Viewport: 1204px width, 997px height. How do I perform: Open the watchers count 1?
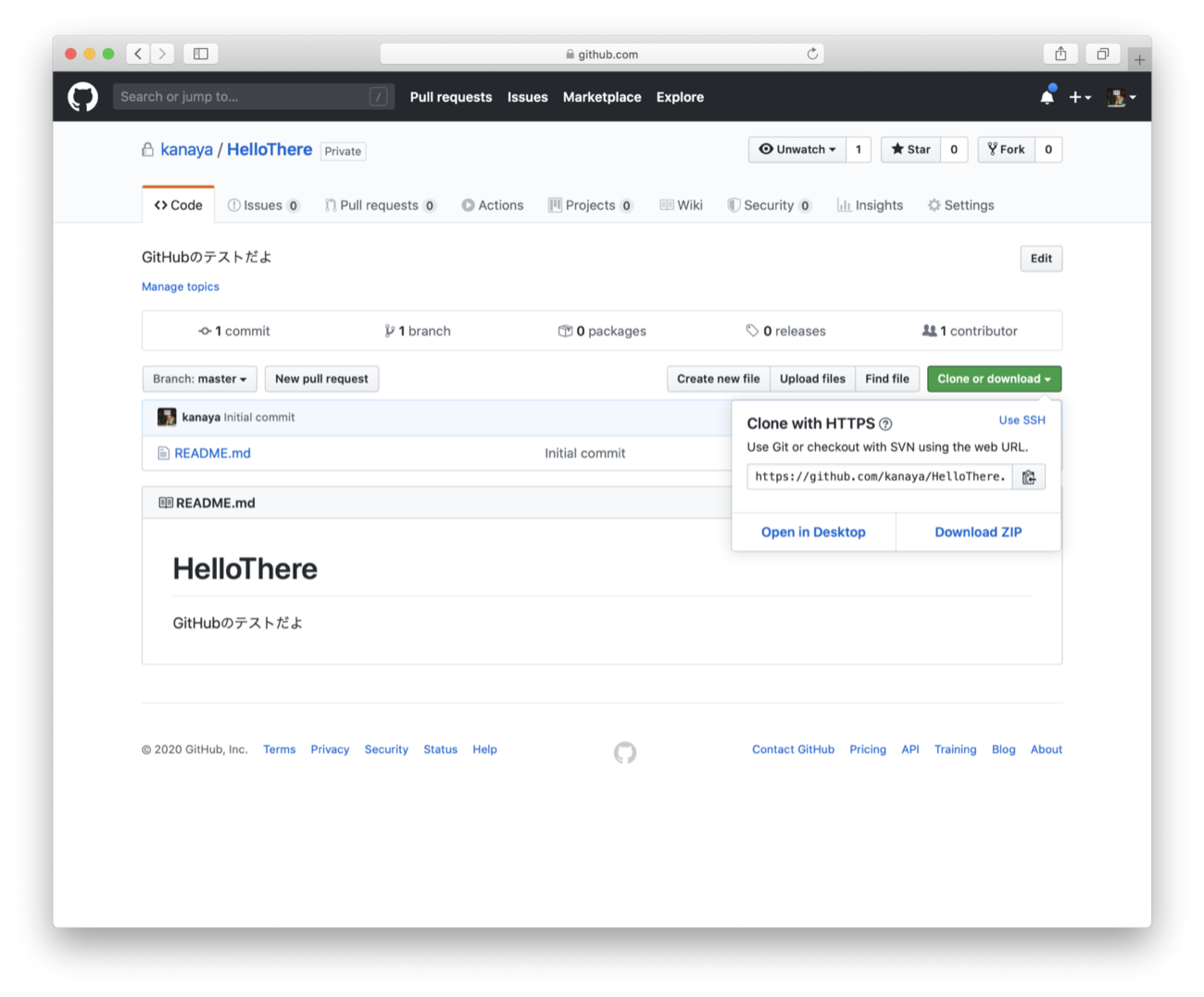click(859, 149)
